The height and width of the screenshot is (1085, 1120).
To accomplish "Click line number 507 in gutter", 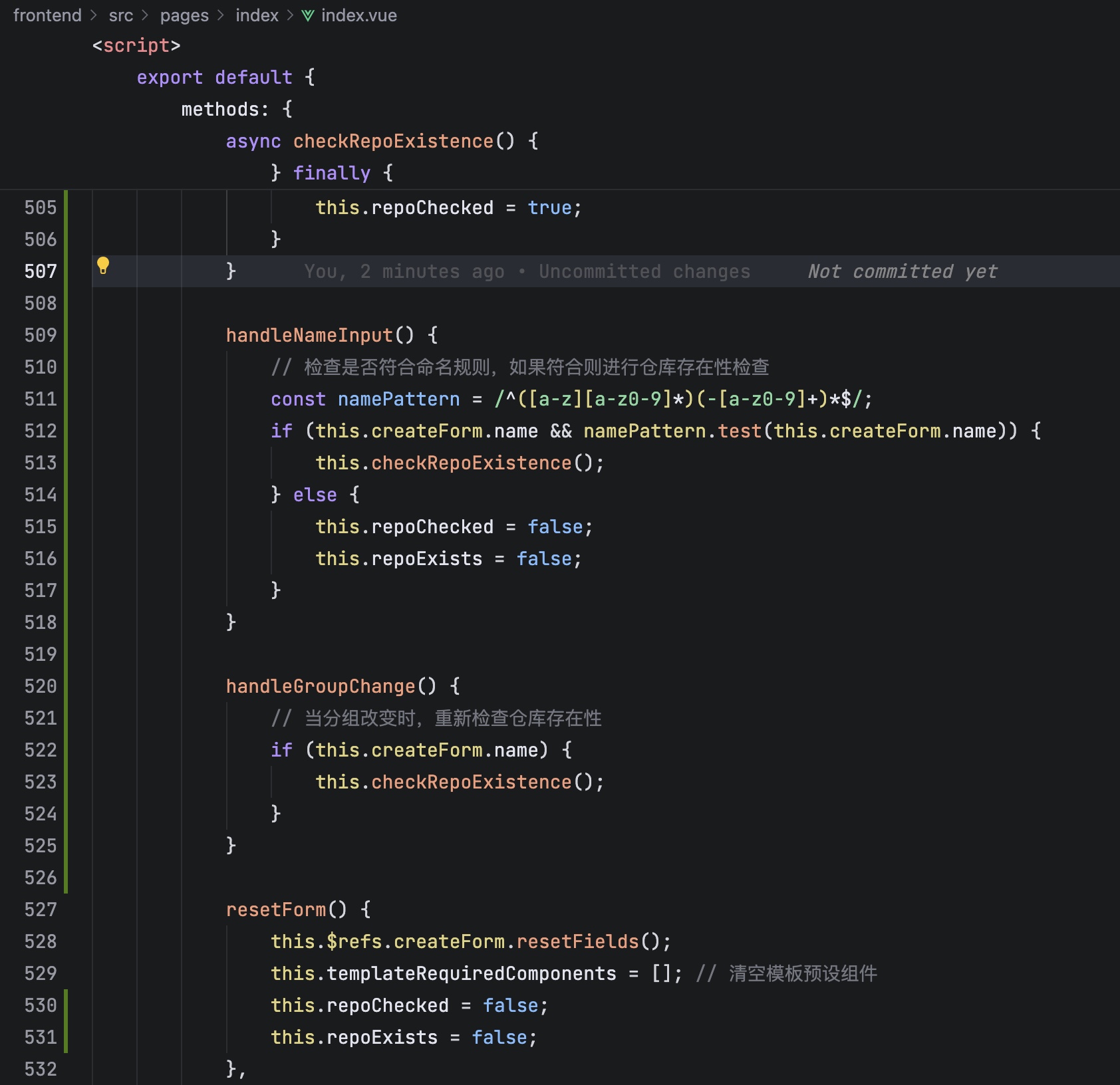I will click(x=41, y=271).
